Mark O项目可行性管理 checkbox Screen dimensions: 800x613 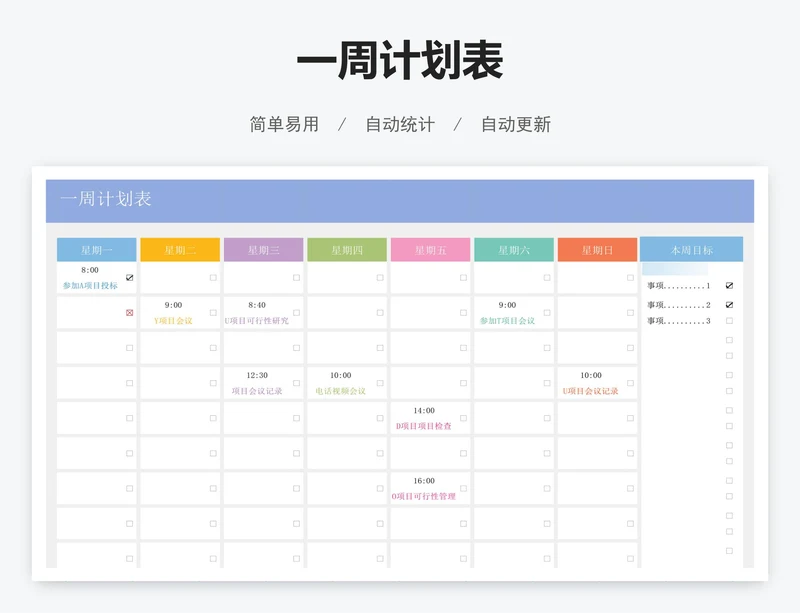(463, 488)
